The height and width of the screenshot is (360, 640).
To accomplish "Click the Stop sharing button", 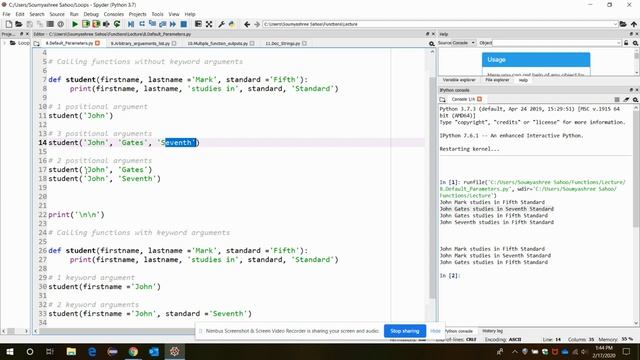I will (x=404, y=331).
